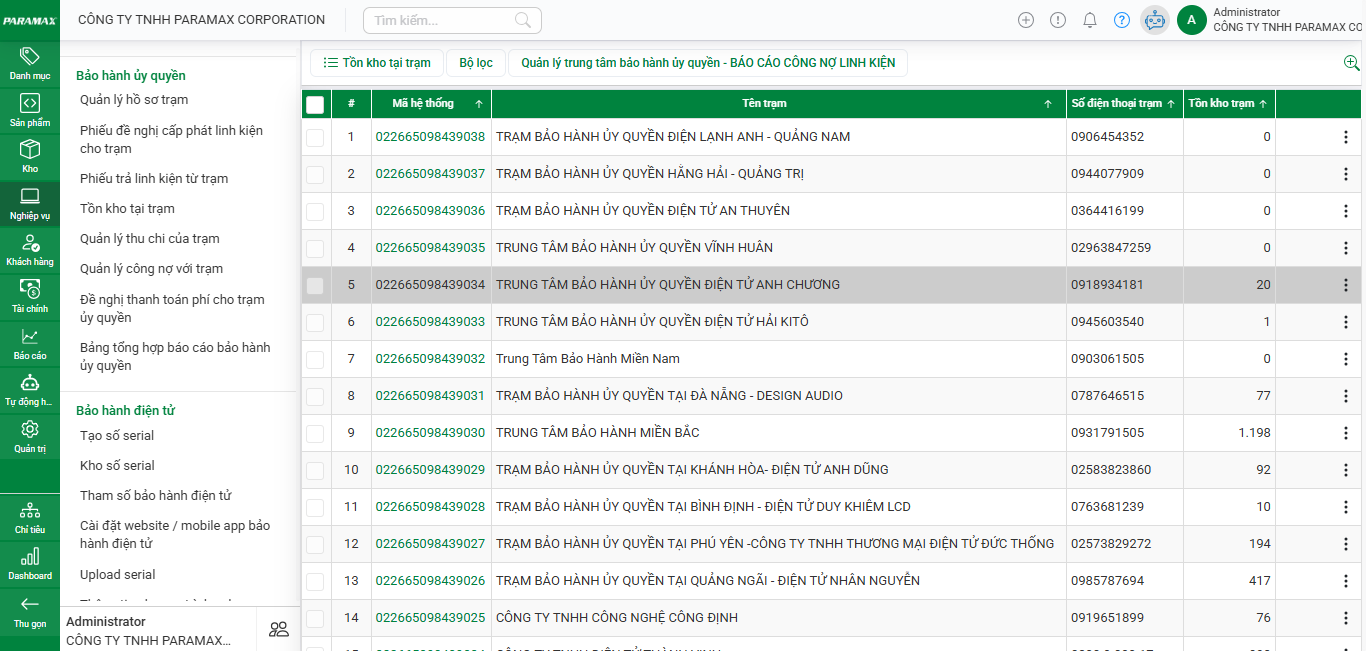Open the Quản trị gear icon
Viewport: 1366px width, 651px height.
click(x=30, y=430)
